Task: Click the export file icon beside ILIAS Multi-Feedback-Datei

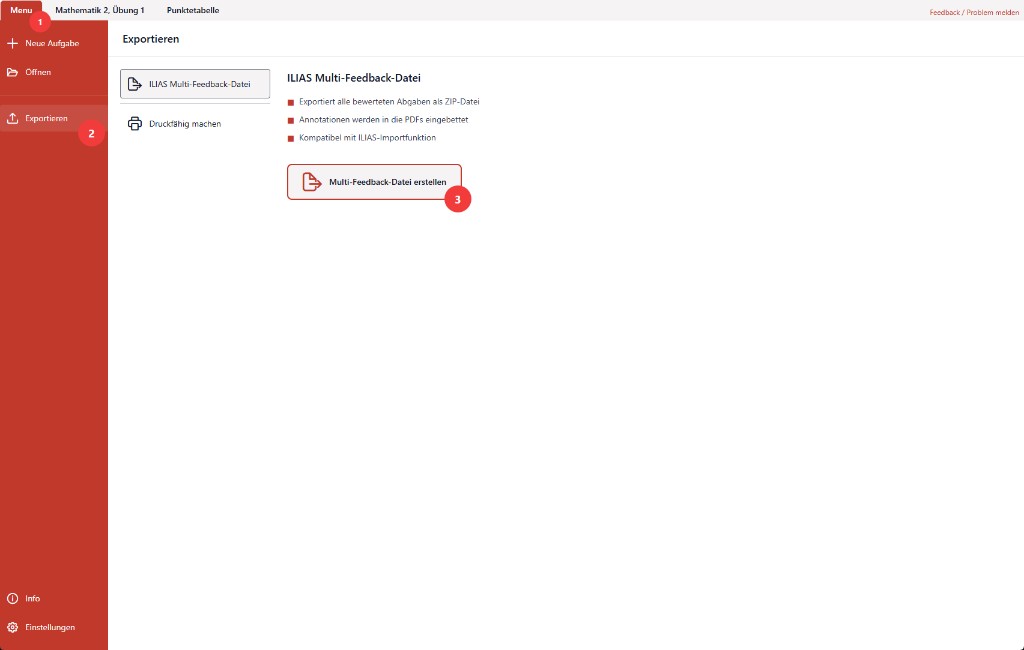Action: click(x=135, y=84)
